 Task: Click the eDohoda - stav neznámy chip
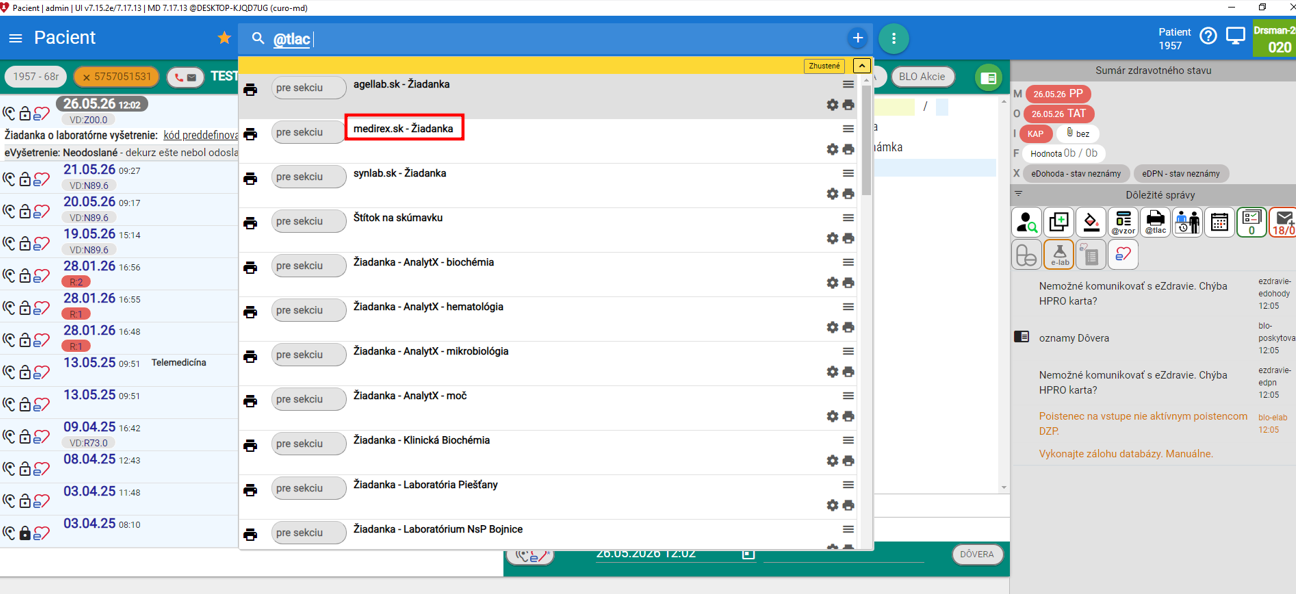(1076, 173)
